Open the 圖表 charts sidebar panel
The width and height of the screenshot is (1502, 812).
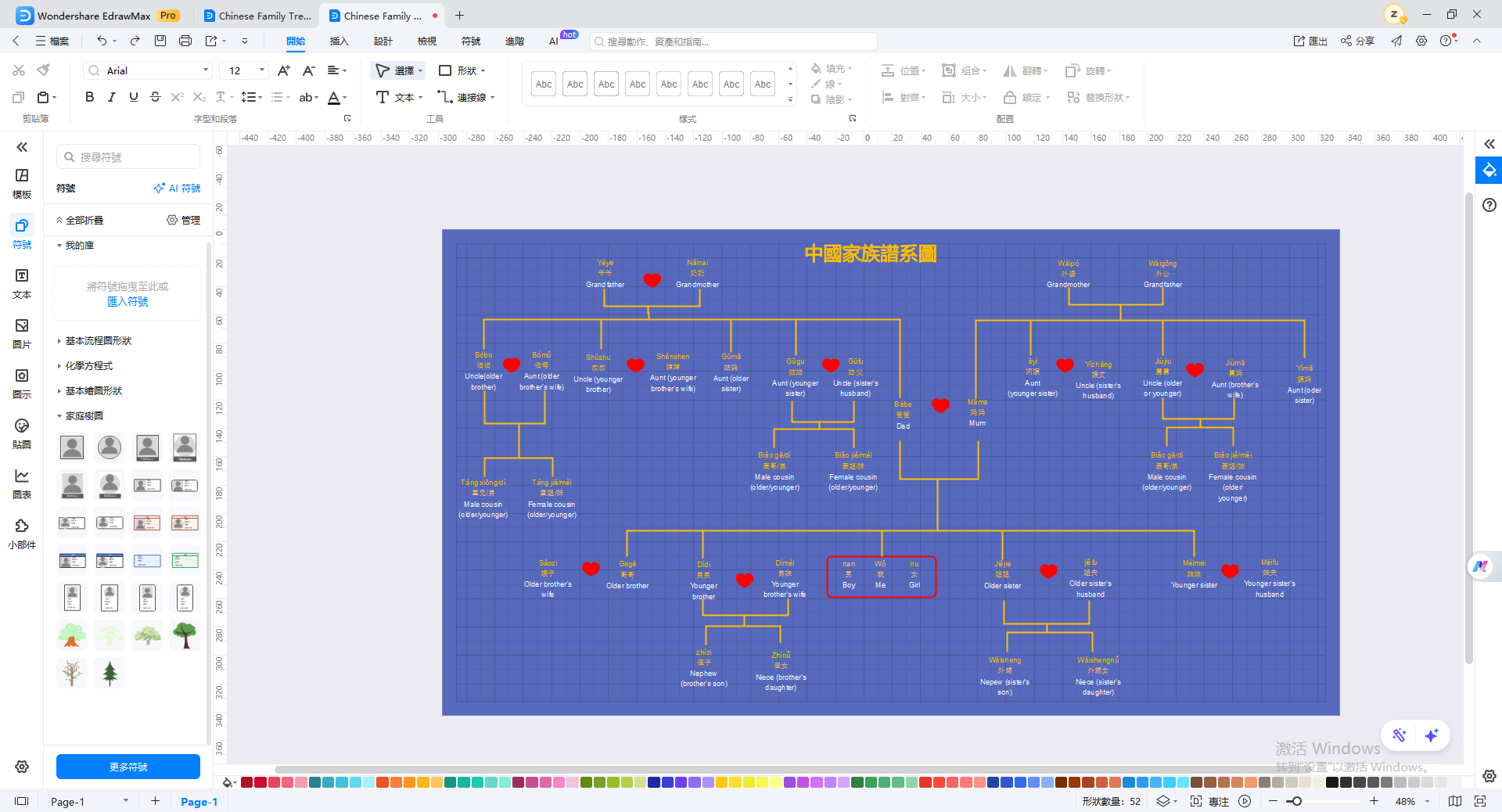22,484
